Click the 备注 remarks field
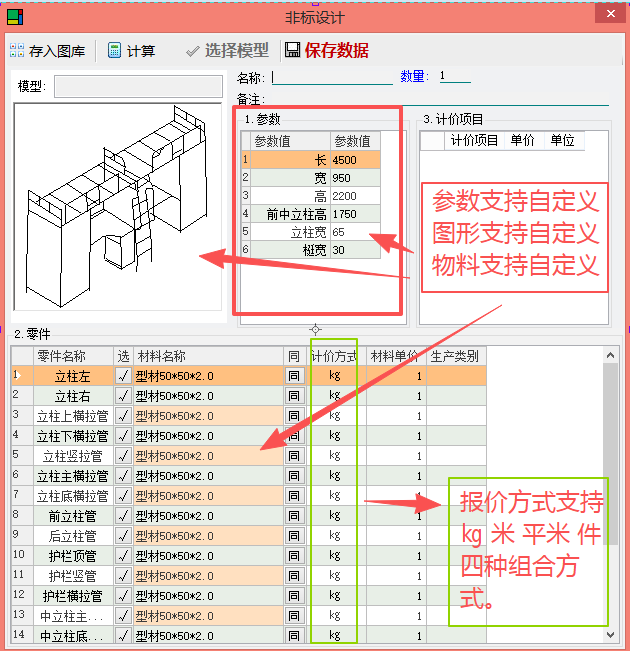This screenshot has height=651, width=630. tap(437, 100)
